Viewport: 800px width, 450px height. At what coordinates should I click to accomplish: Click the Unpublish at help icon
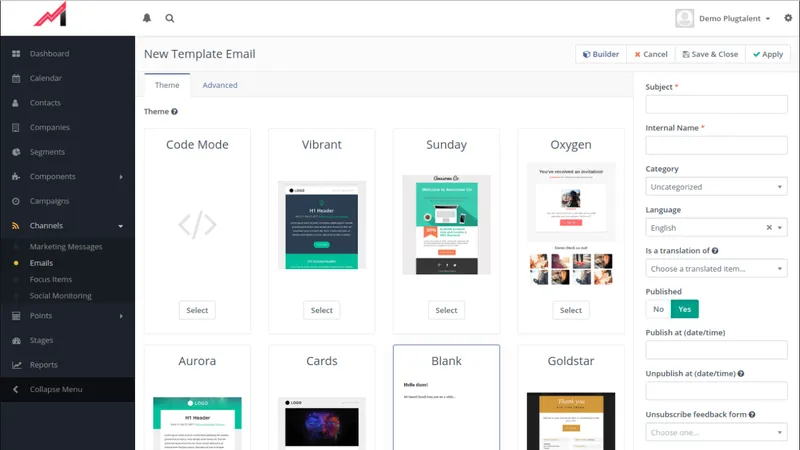pos(741,373)
